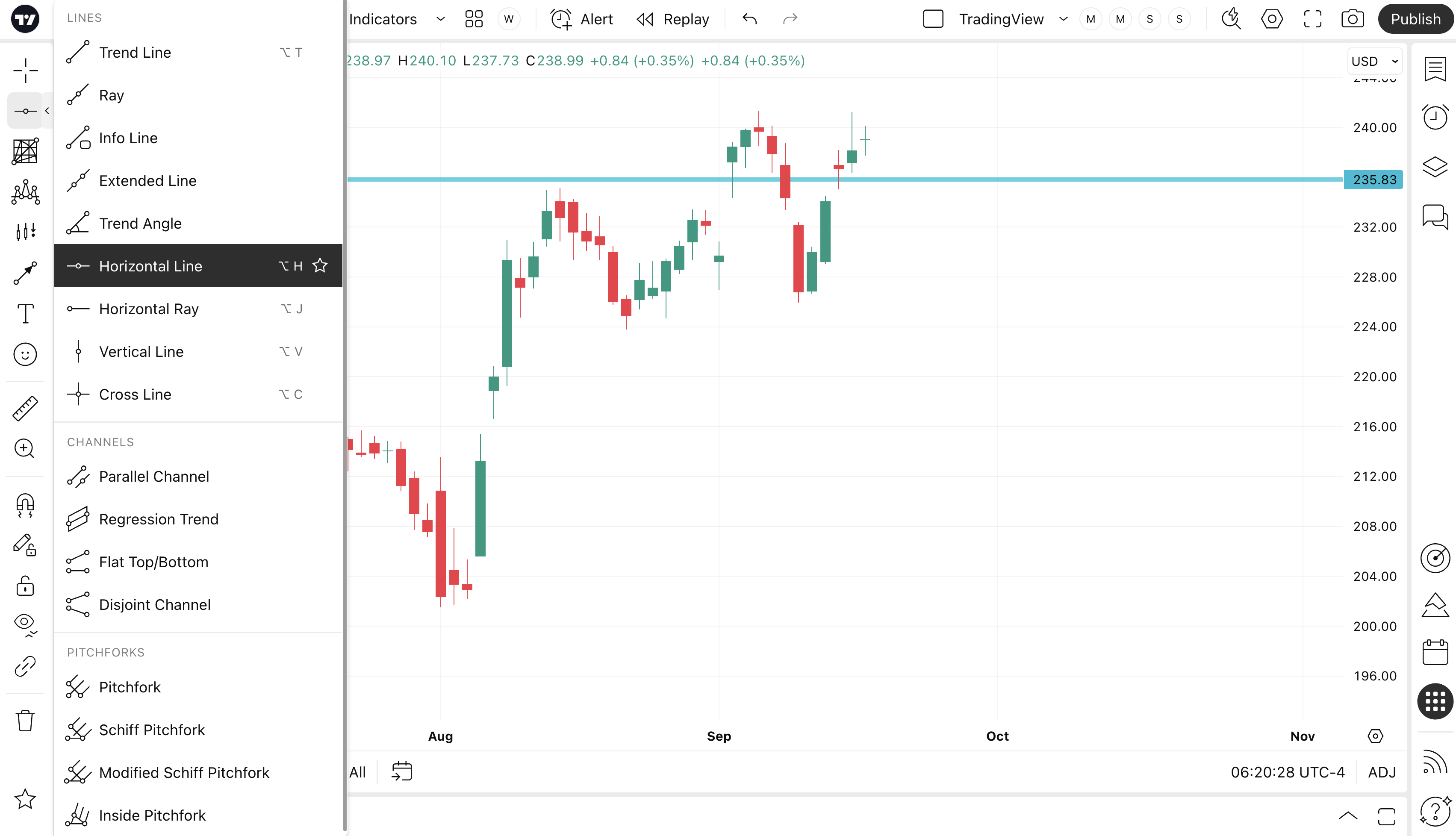Toggle Magnet mode in left toolbar

point(25,505)
